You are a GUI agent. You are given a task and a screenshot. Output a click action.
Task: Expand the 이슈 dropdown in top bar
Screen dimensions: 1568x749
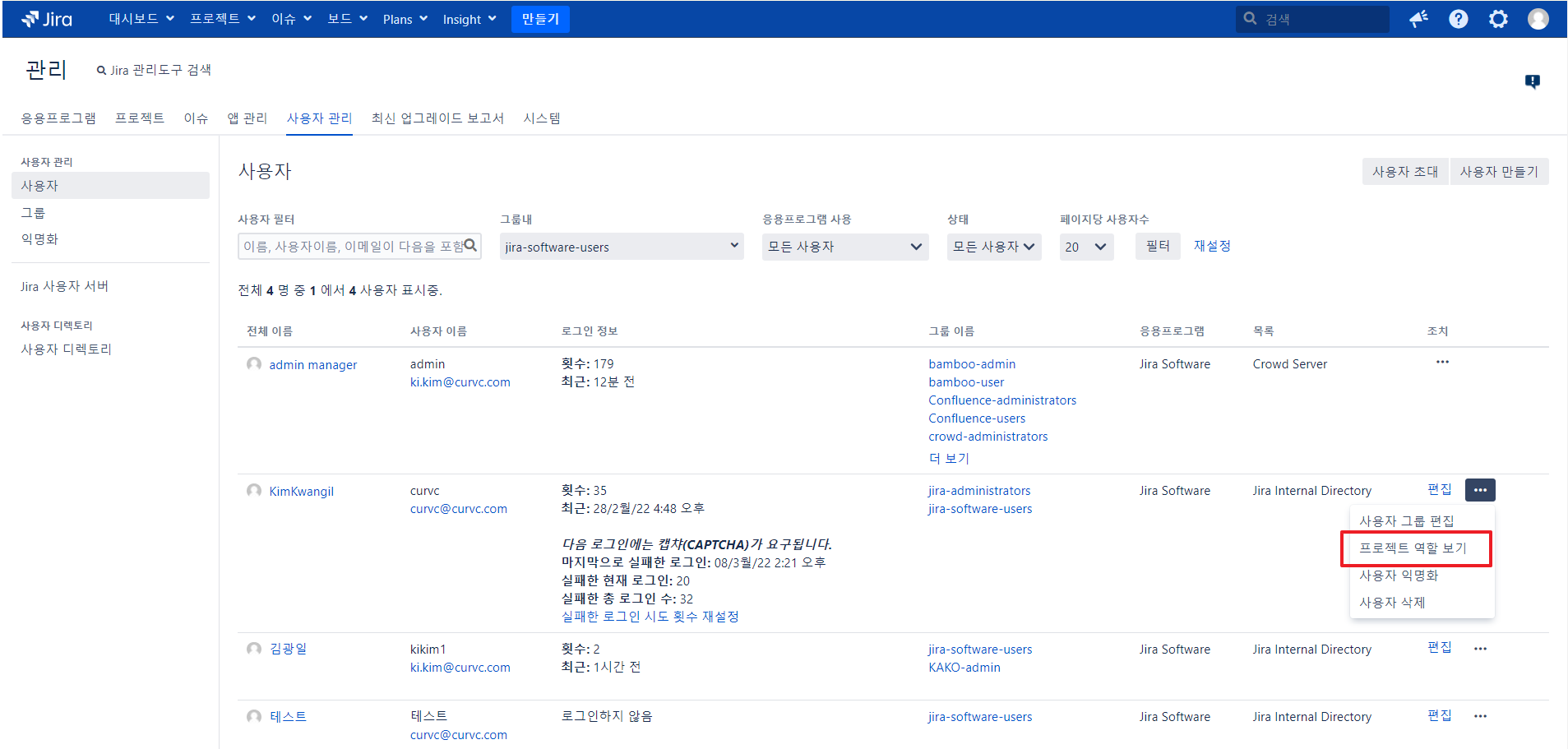(291, 19)
